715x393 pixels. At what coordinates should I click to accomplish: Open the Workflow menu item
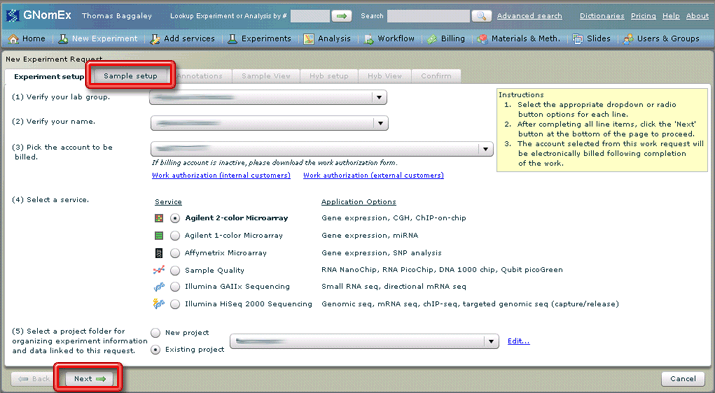click(x=389, y=39)
